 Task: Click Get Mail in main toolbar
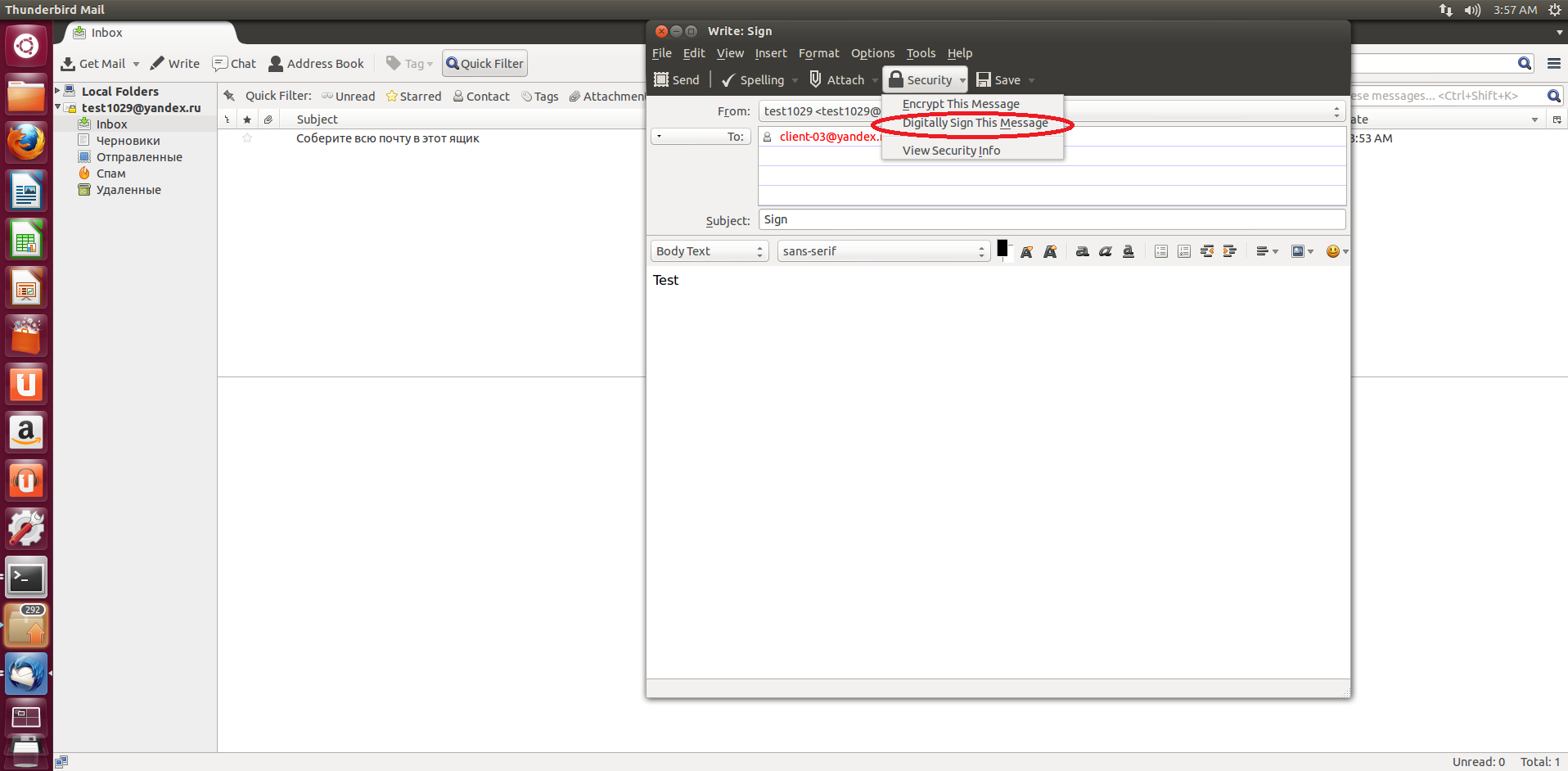[x=93, y=63]
